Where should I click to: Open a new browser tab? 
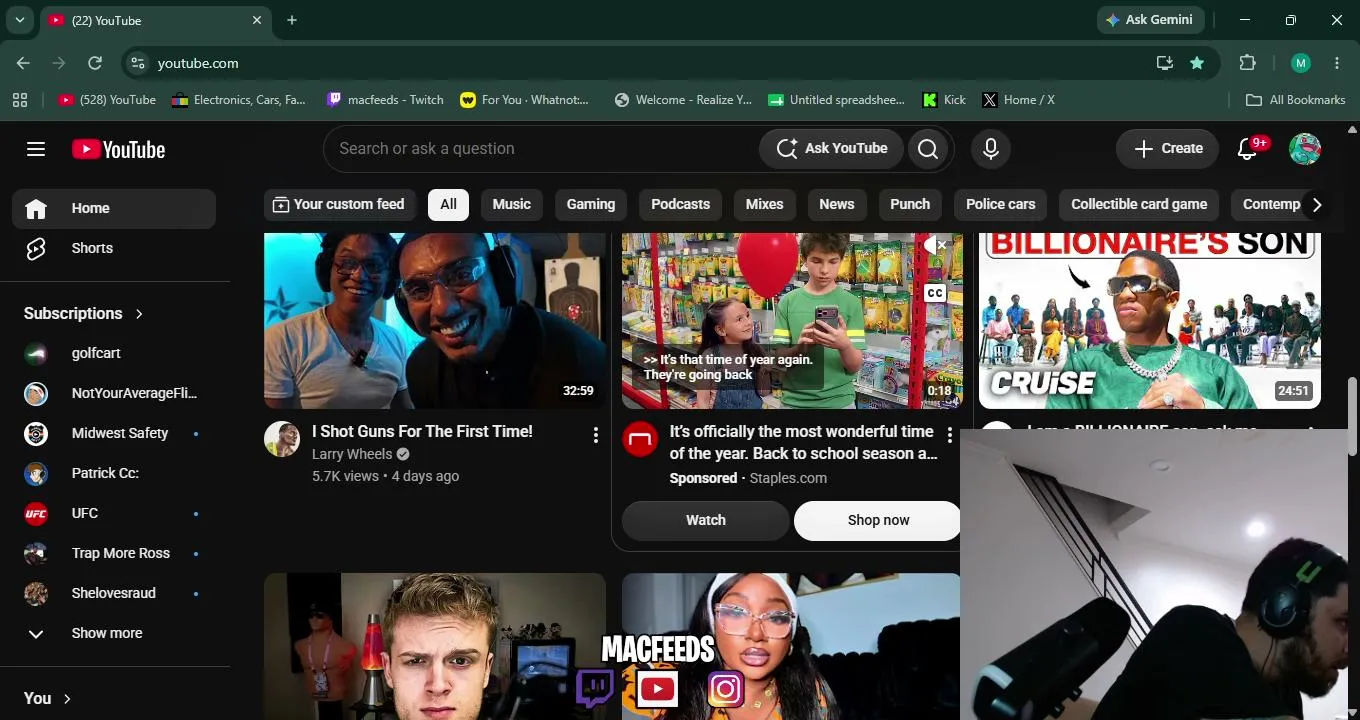coord(292,20)
